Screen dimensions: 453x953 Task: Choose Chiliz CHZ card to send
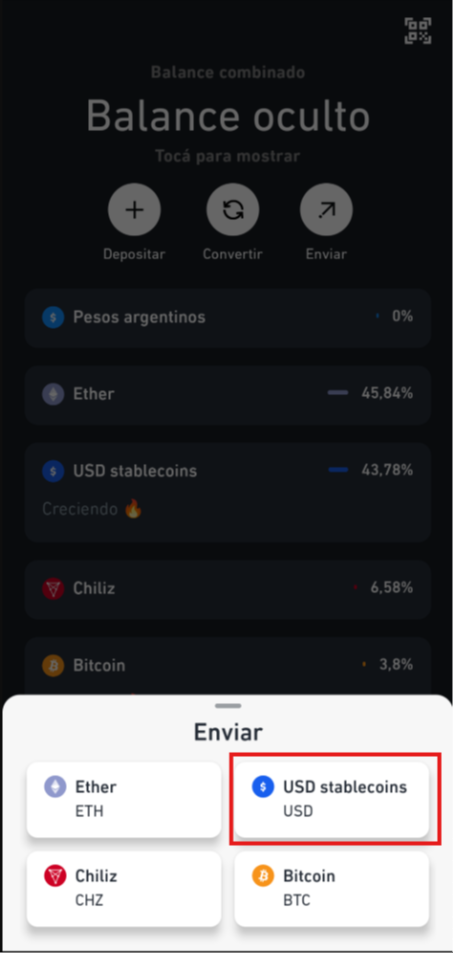pos(124,889)
